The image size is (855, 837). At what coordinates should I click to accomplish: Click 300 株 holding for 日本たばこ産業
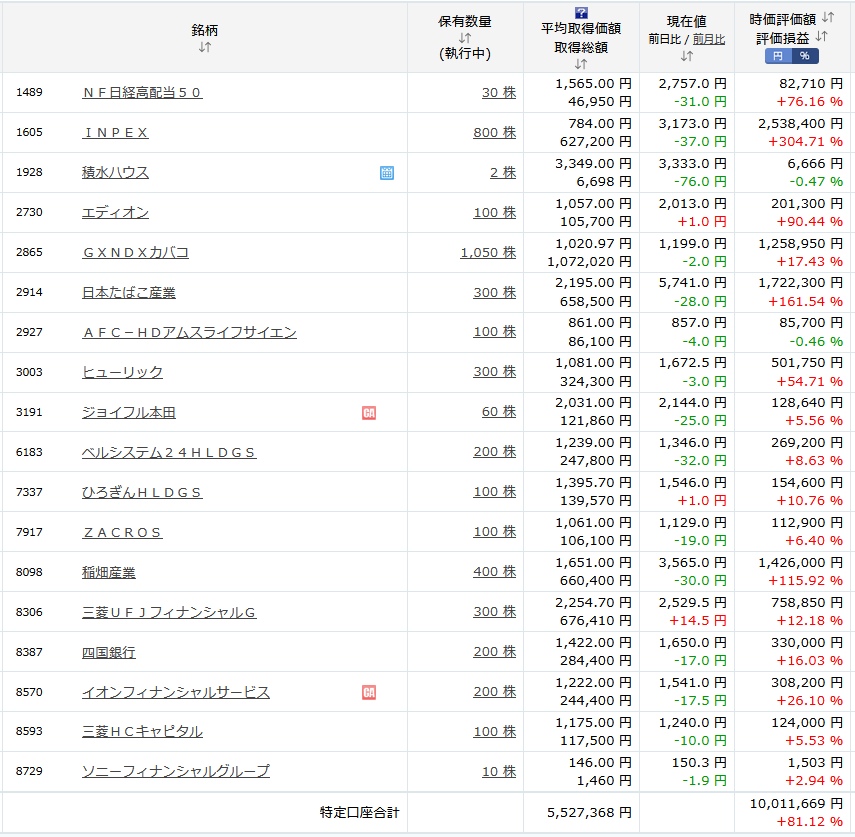[x=495, y=292]
